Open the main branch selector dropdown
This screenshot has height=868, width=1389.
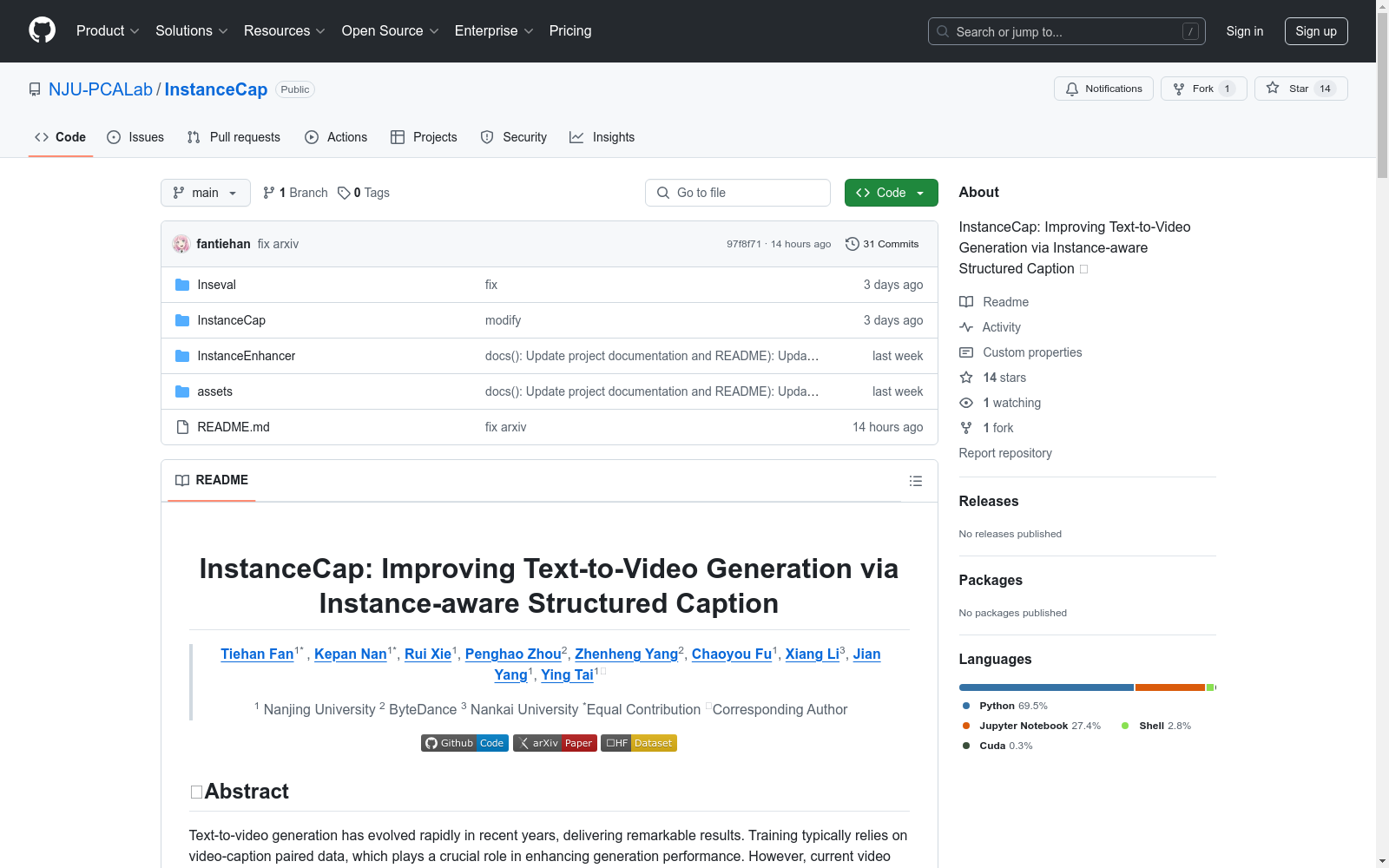pos(206,193)
